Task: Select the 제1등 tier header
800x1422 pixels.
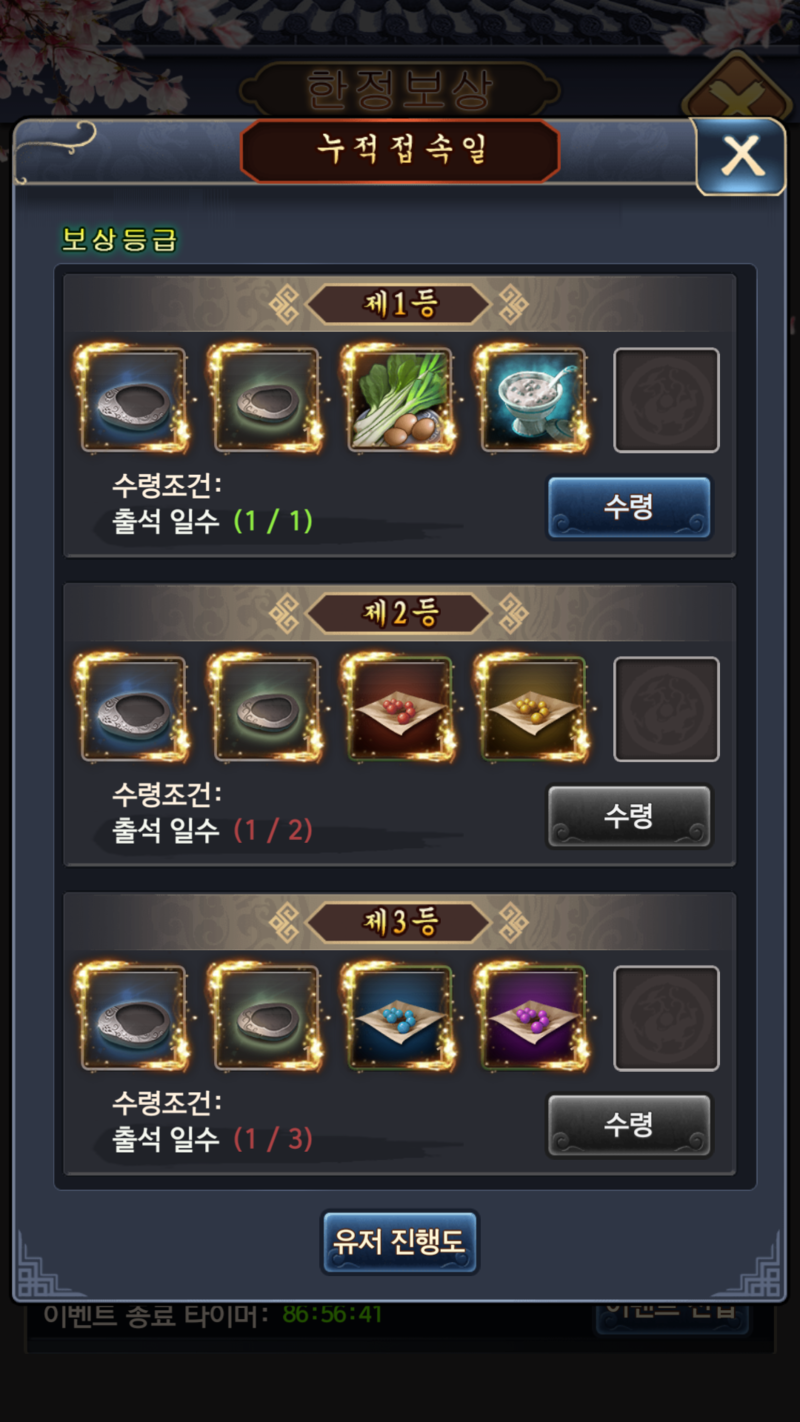Action: point(400,304)
